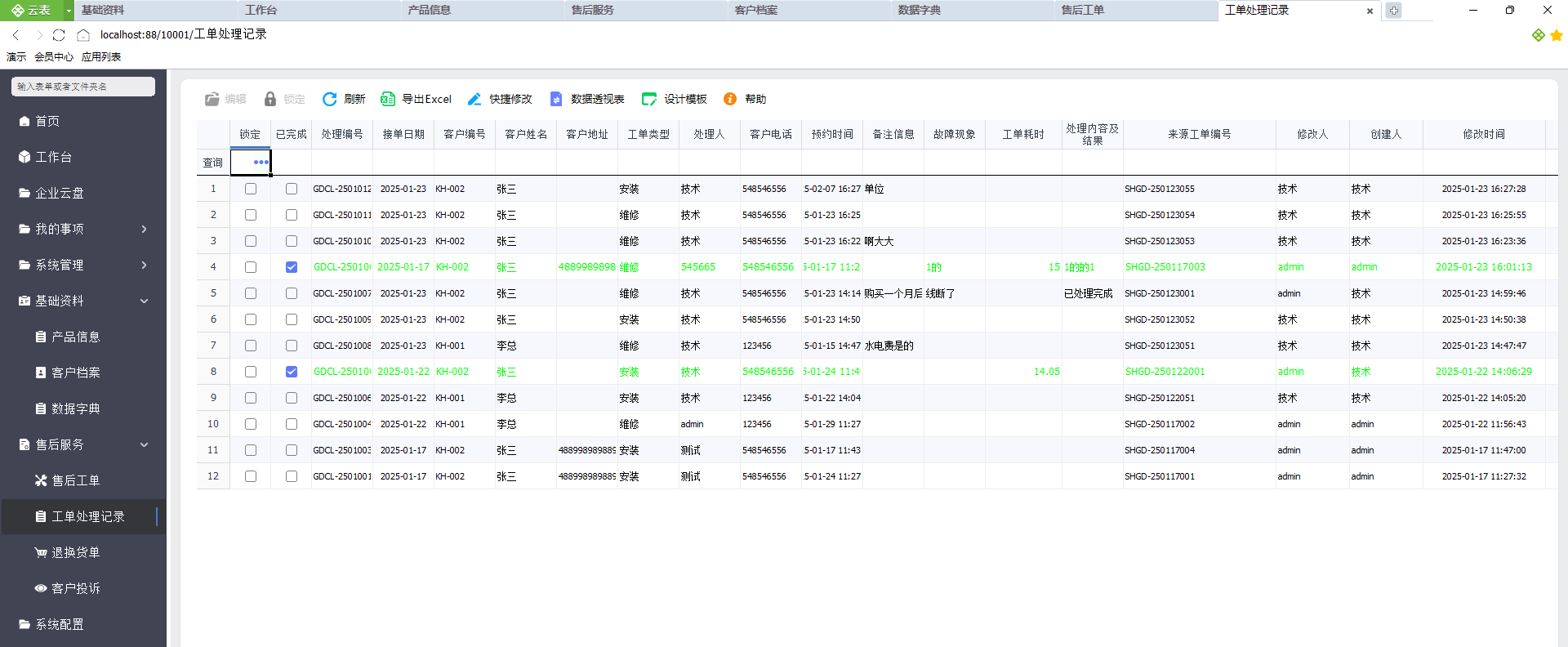This screenshot has width=1568, height=647.
Task: Click the sidebar form name search box
Action: [83, 87]
